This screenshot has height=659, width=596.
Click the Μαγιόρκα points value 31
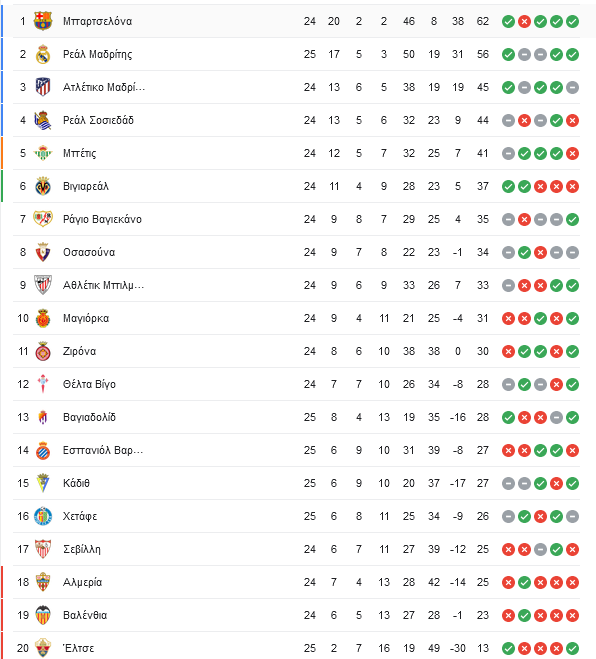(x=483, y=318)
